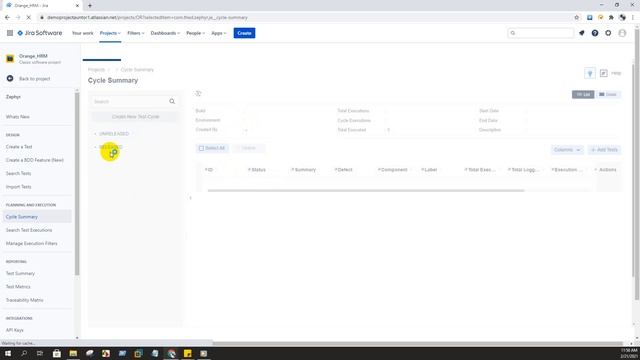
Task: Open a new browser tab
Action: [90, 6]
